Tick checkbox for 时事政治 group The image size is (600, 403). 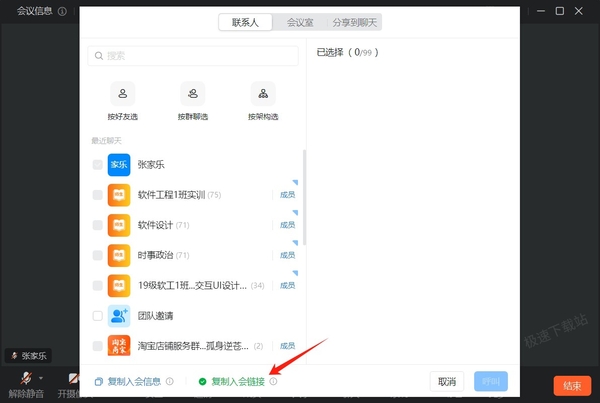point(98,255)
